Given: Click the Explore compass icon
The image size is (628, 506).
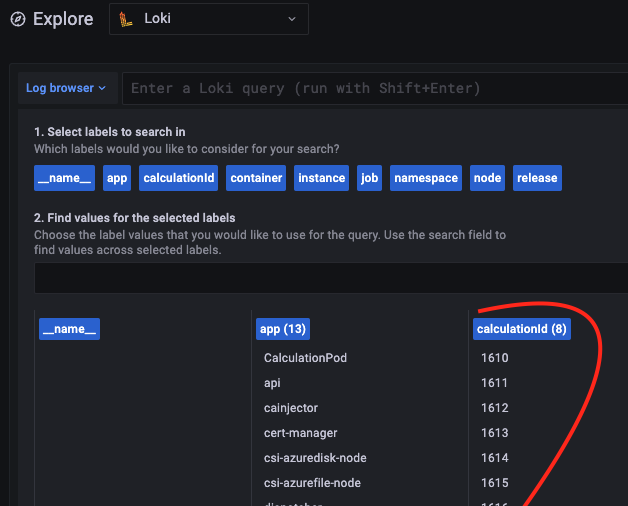Looking at the screenshot, I should coord(18,19).
